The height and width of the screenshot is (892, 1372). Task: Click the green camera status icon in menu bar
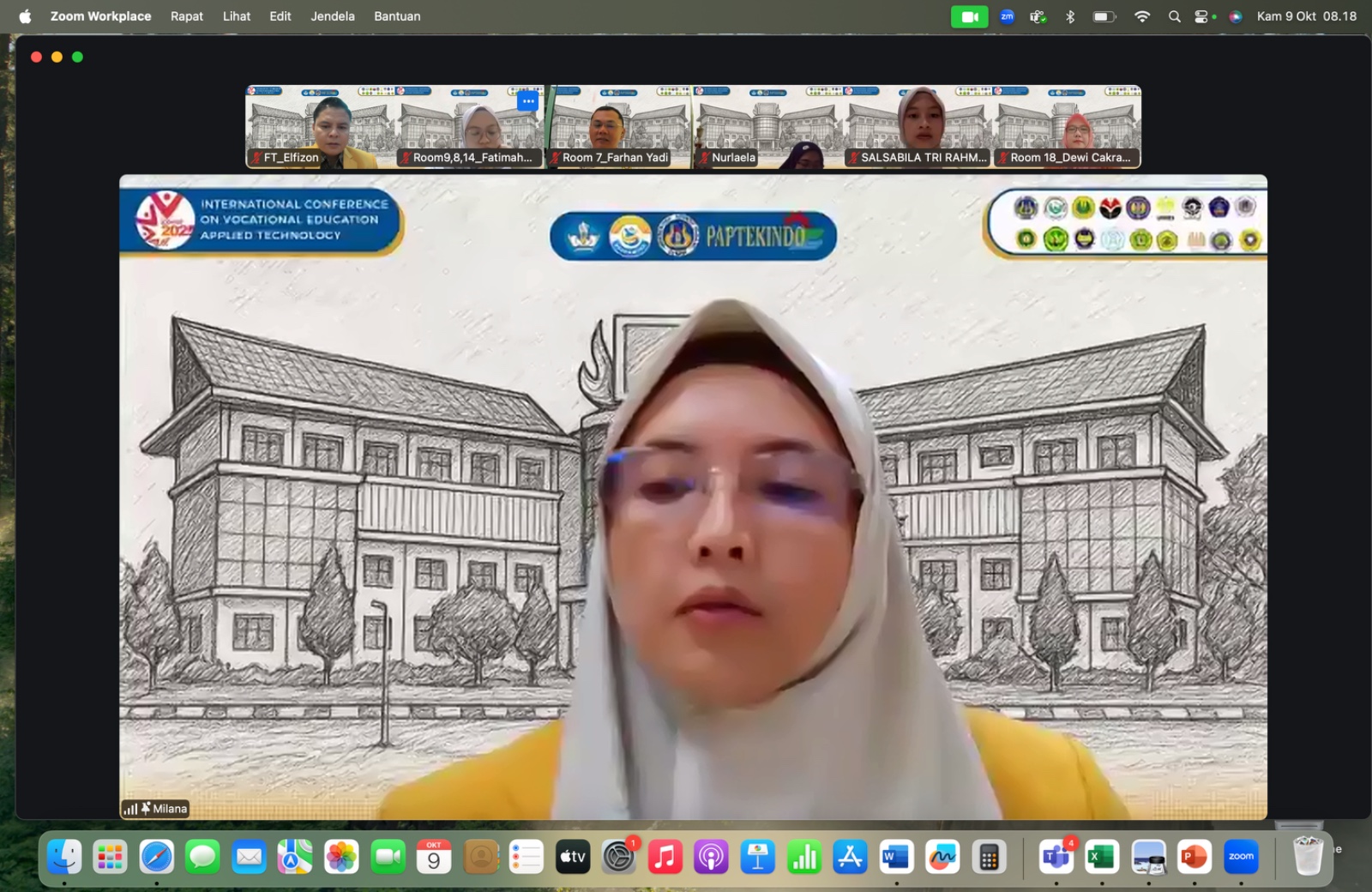tap(969, 16)
